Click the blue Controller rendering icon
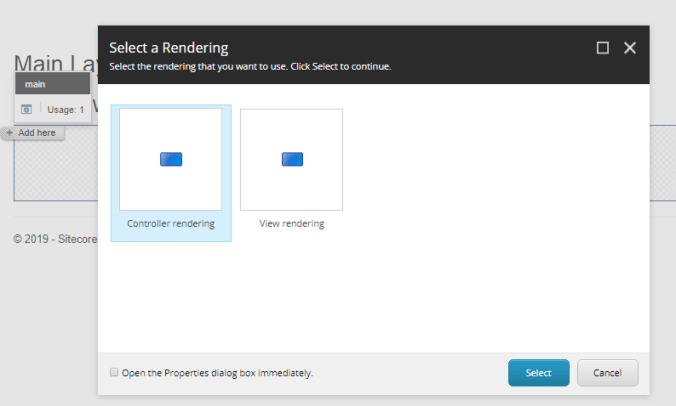The width and height of the screenshot is (676, 406). tap(171, 159)
